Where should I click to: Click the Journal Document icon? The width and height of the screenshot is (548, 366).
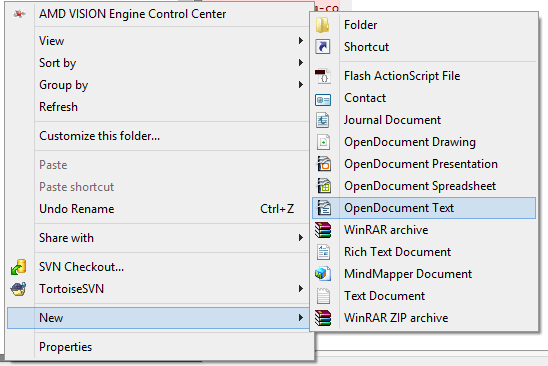coord(323,120)
